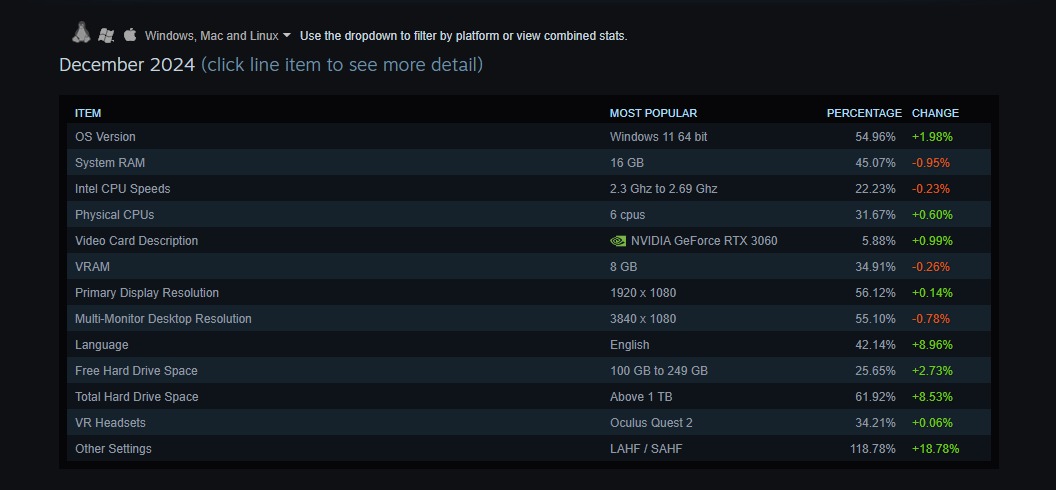Click Multi-Monitor Desktop Resolution row
1056x490 pixels.
pyautogui.click(x=529, y=319)
